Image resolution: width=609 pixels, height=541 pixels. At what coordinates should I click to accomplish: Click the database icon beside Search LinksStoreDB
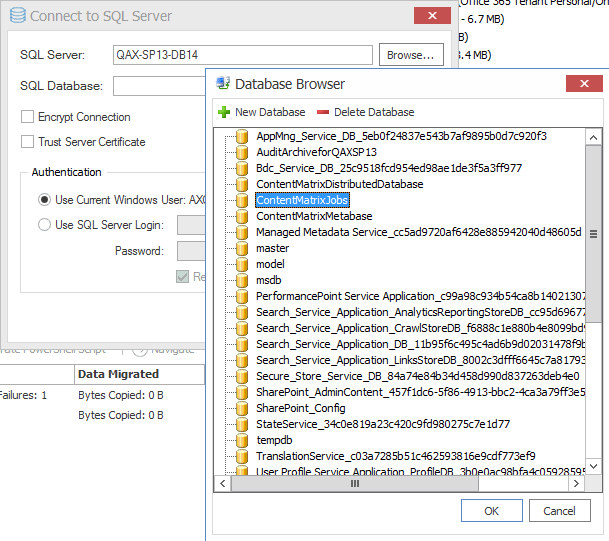click(x=242, y=360)
